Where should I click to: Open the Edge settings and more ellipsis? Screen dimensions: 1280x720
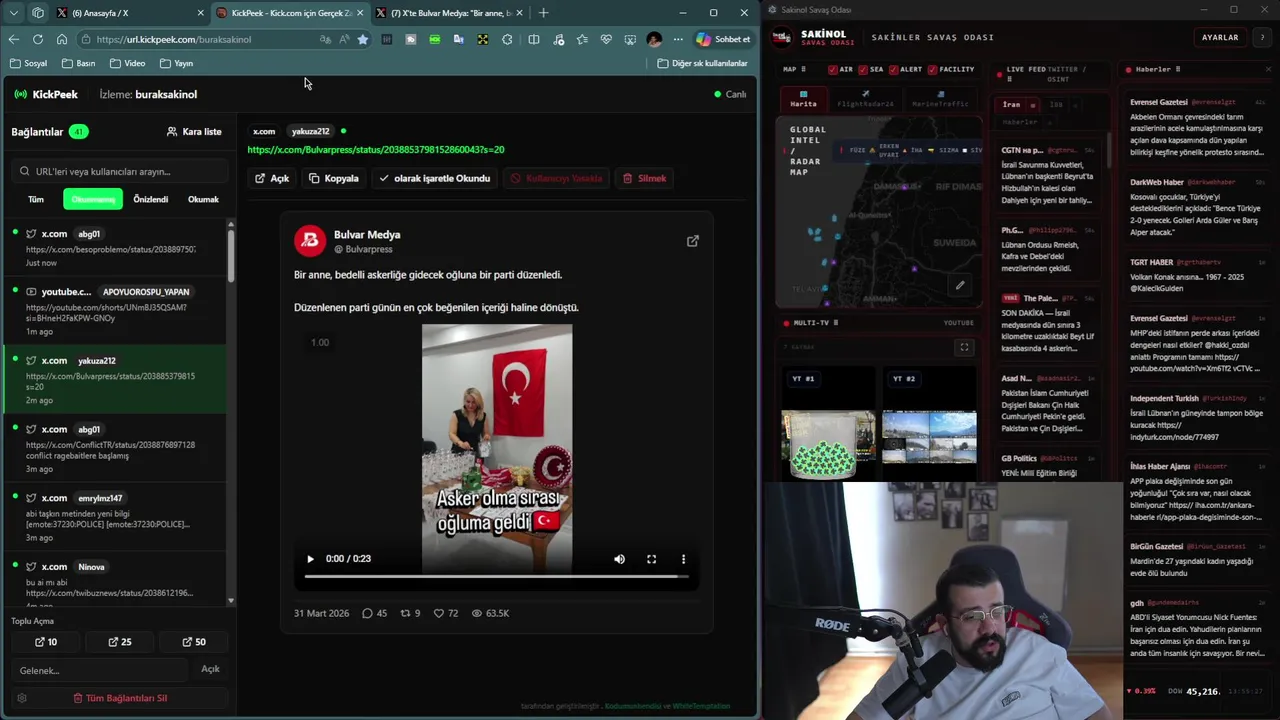(x=678, y=39)
